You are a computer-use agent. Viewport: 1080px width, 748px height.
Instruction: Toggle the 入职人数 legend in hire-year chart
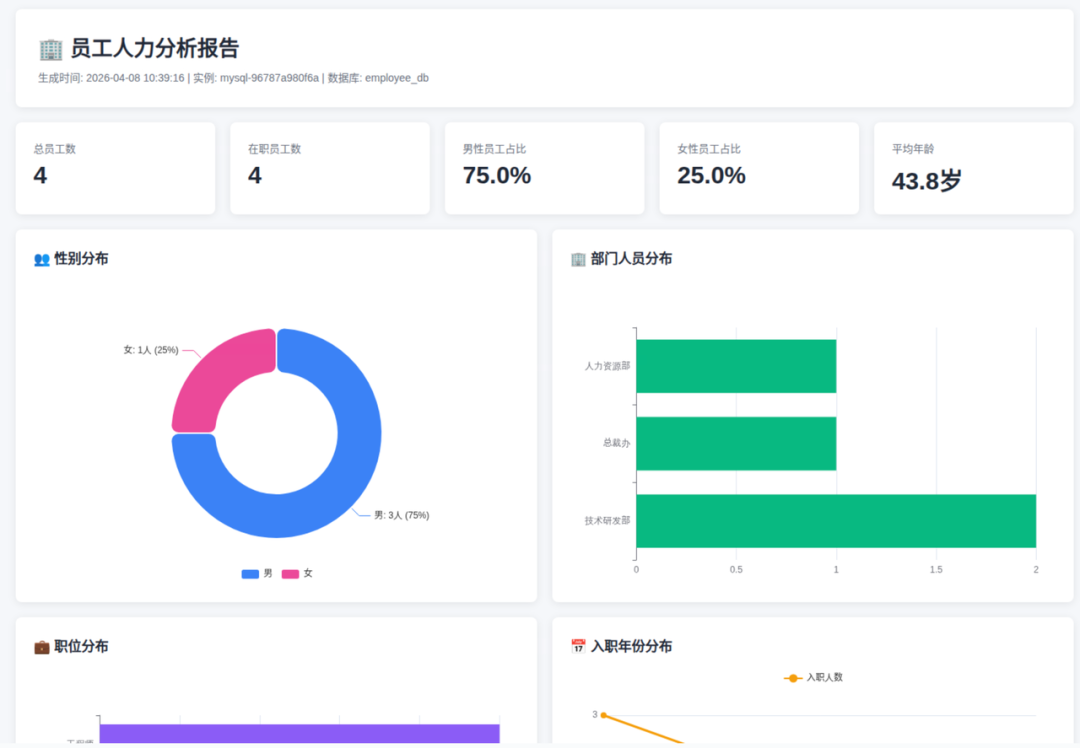(x=813, y=678)
